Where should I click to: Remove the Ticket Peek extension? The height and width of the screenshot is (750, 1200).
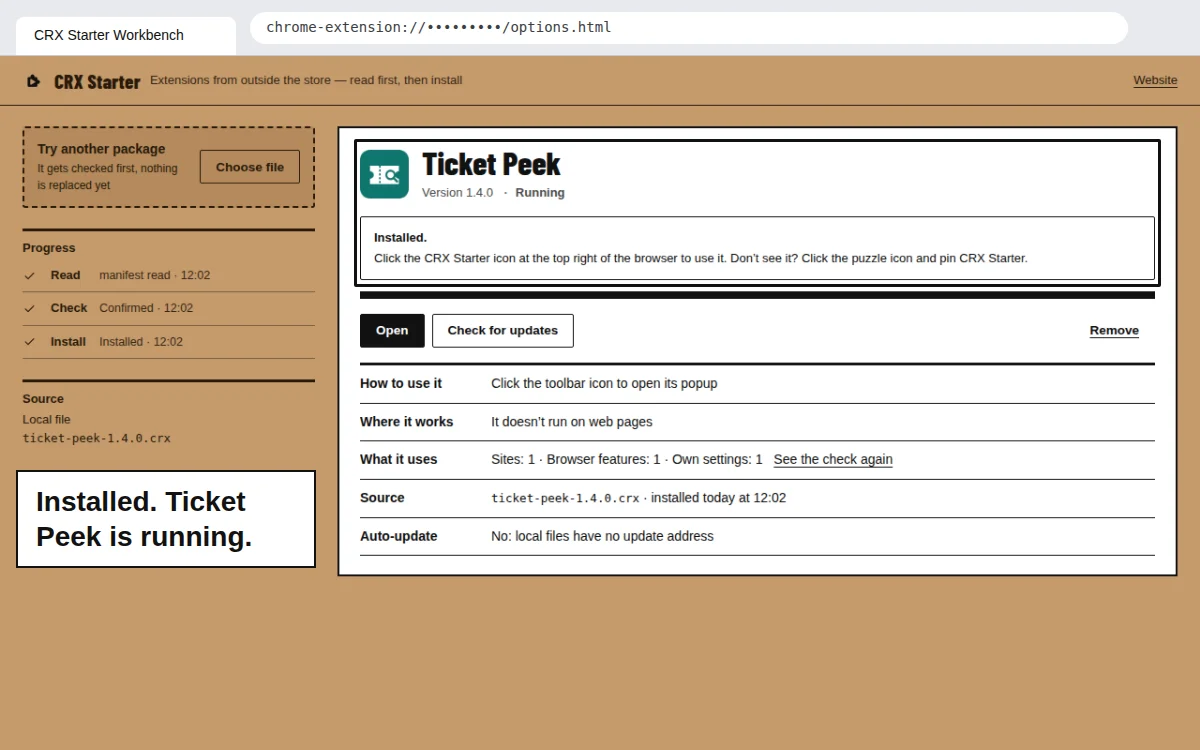(1114, 331)
